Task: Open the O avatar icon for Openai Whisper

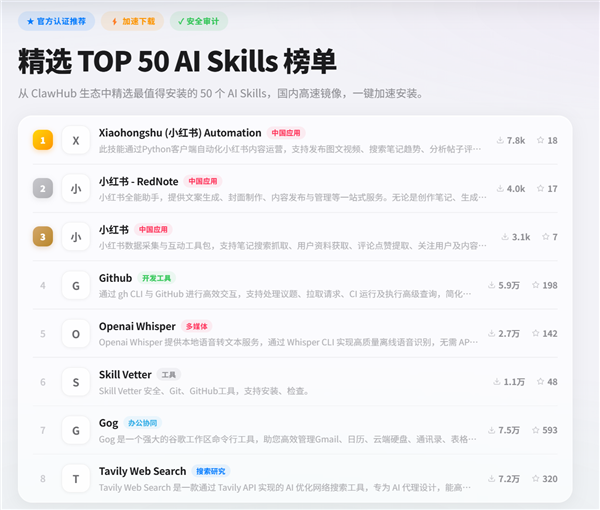Action: click(76, 334)
